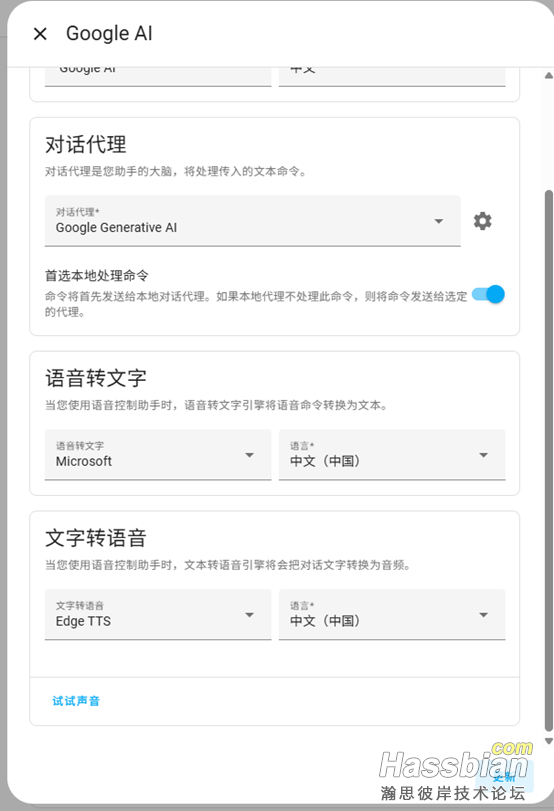Open text-to-speech language dropdown
554x811 pixels.
[392, 614]
